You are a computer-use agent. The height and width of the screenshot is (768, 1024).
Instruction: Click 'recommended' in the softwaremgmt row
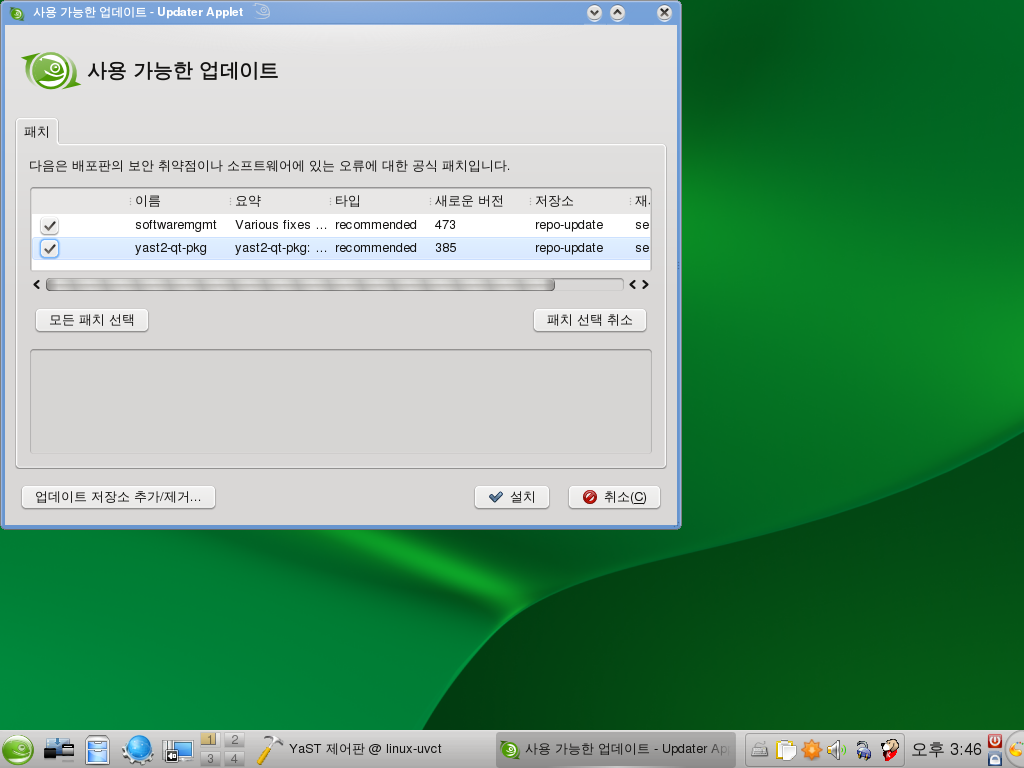point(376,225)
